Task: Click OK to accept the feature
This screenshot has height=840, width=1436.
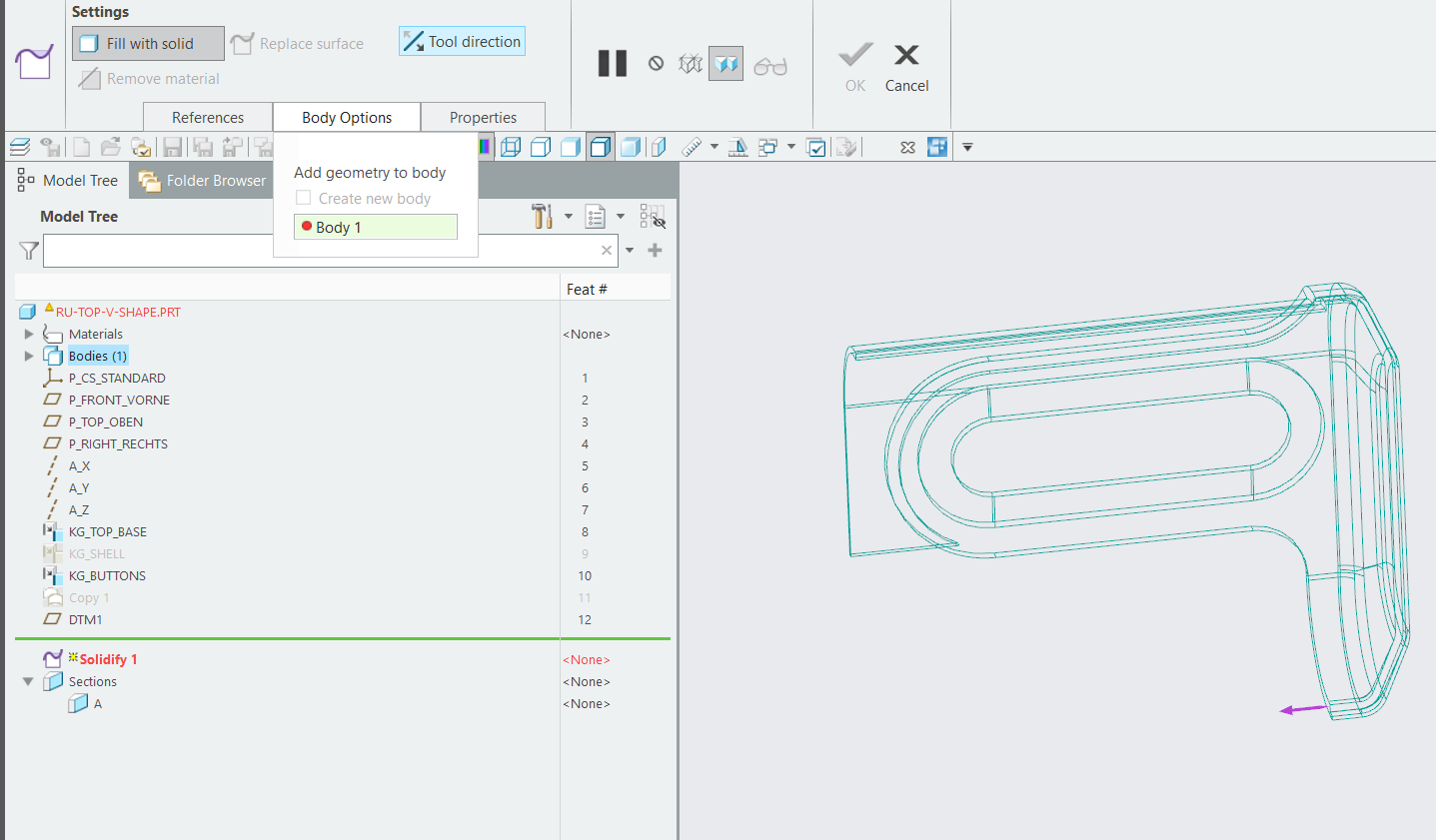Action: tap(854, 66)
